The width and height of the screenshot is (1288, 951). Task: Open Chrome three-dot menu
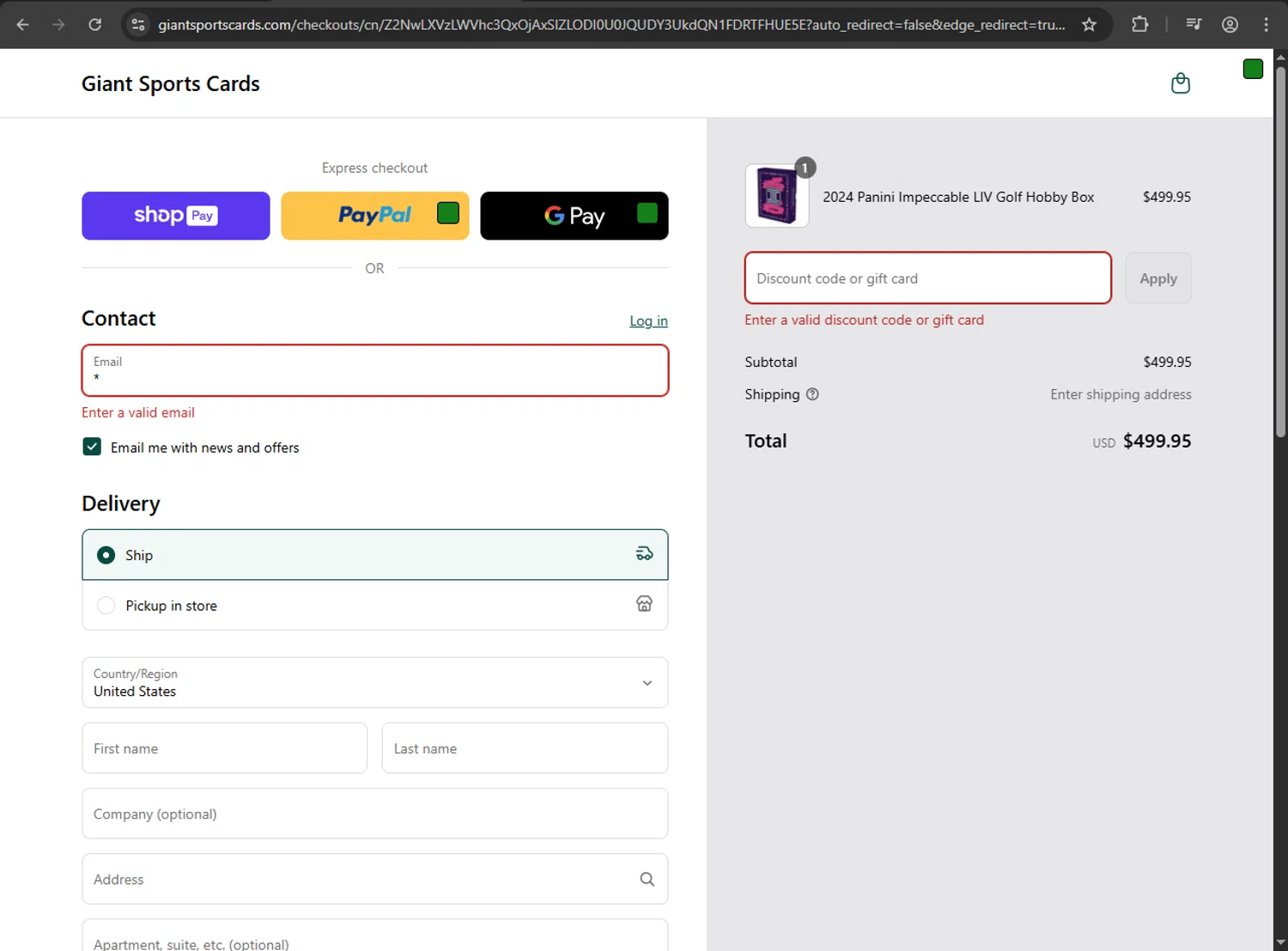[x=1266, y=24]
